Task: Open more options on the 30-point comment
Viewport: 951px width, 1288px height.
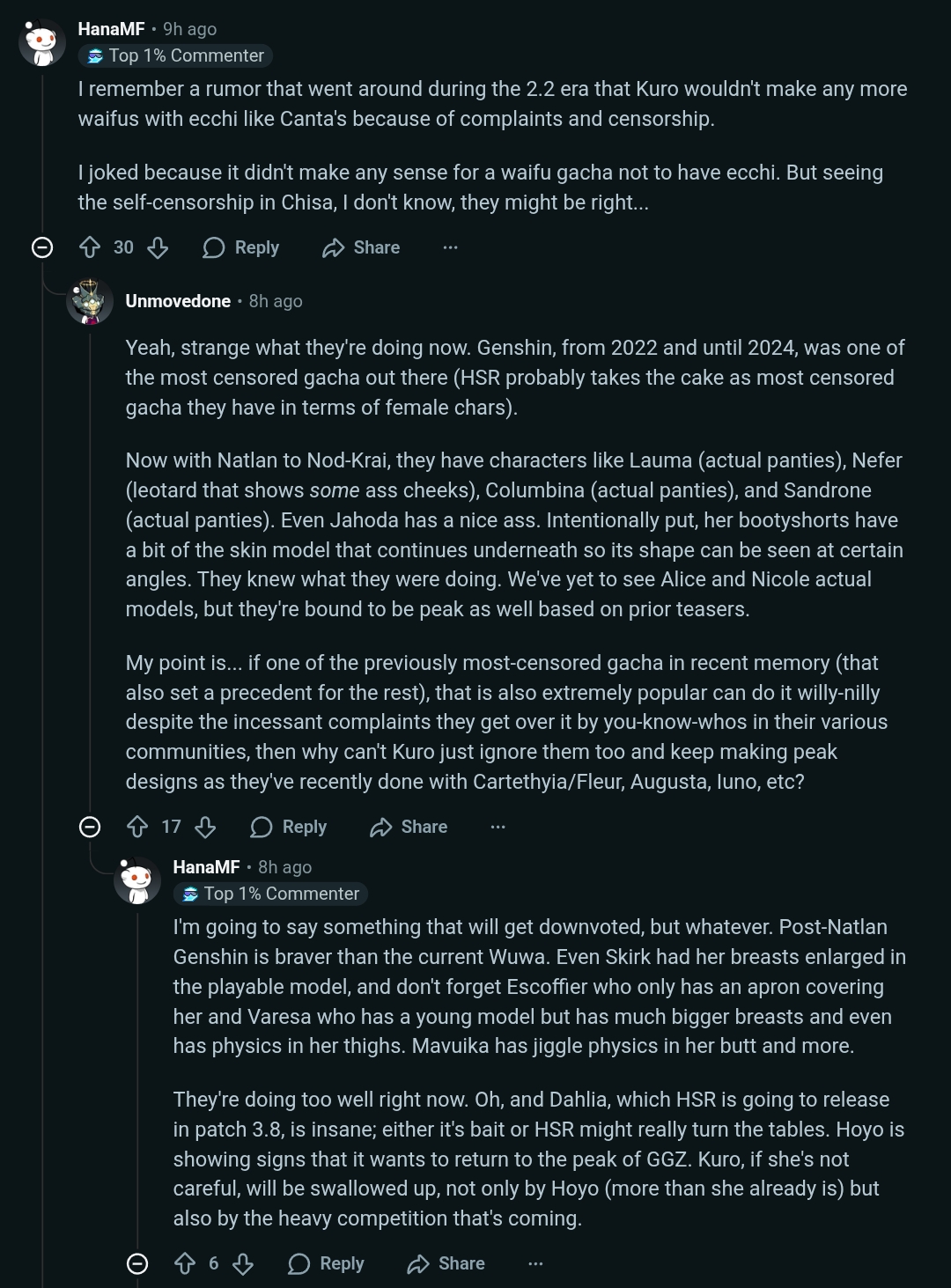Action: point(450,248)
